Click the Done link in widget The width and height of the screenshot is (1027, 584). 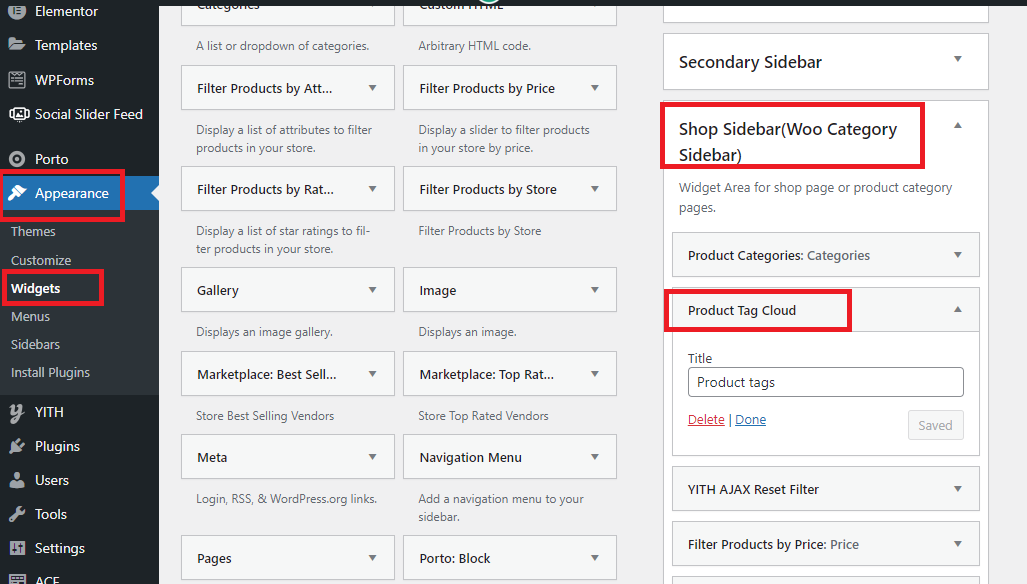(750, 420)
